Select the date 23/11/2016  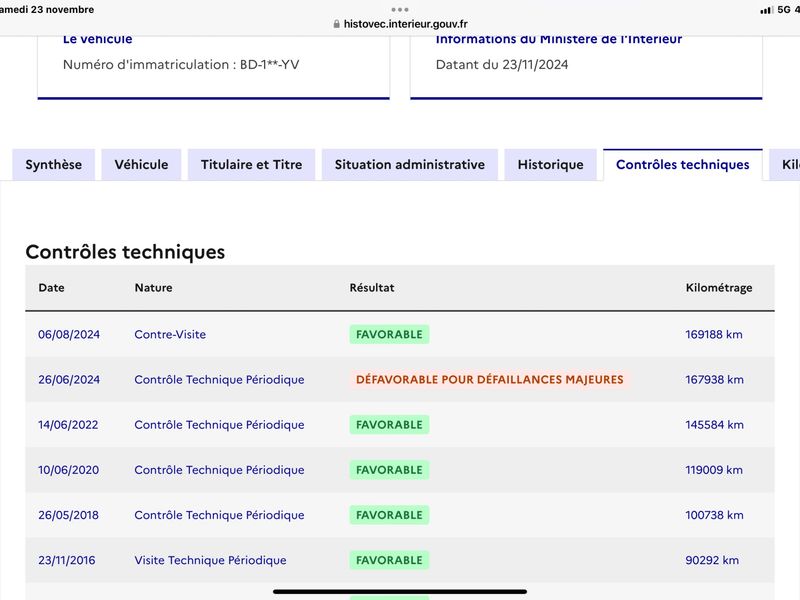[66, 560]
